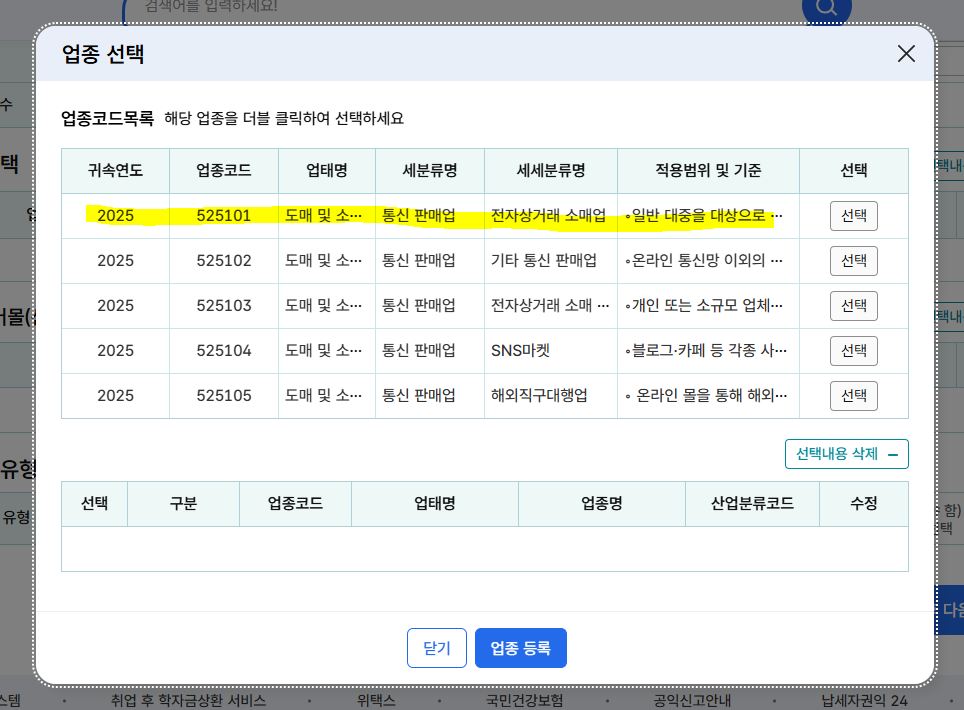Image resolution: width=964 pixels, height=710 pixels.
Task: Click the 업종코드 cell 525101
Action: (x=224, y=216)
